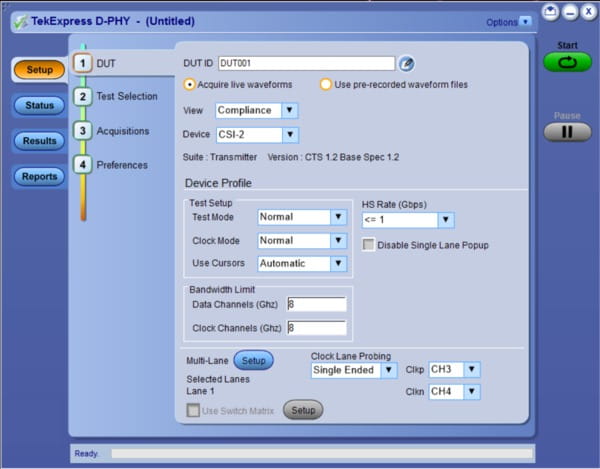Click the green Start run button

(x=567, y=62)
